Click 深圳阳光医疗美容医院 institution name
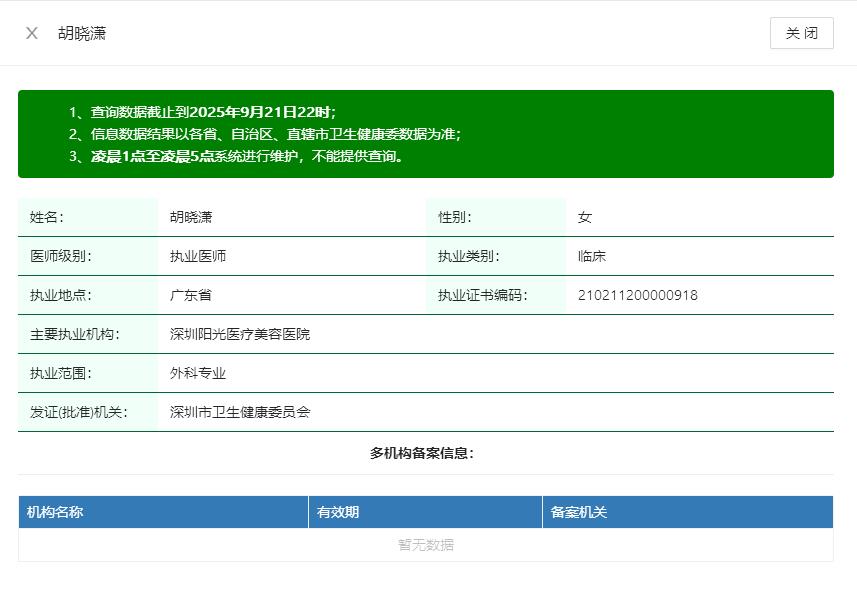Screen dimensions: 857x596 [x=240, y=334]
